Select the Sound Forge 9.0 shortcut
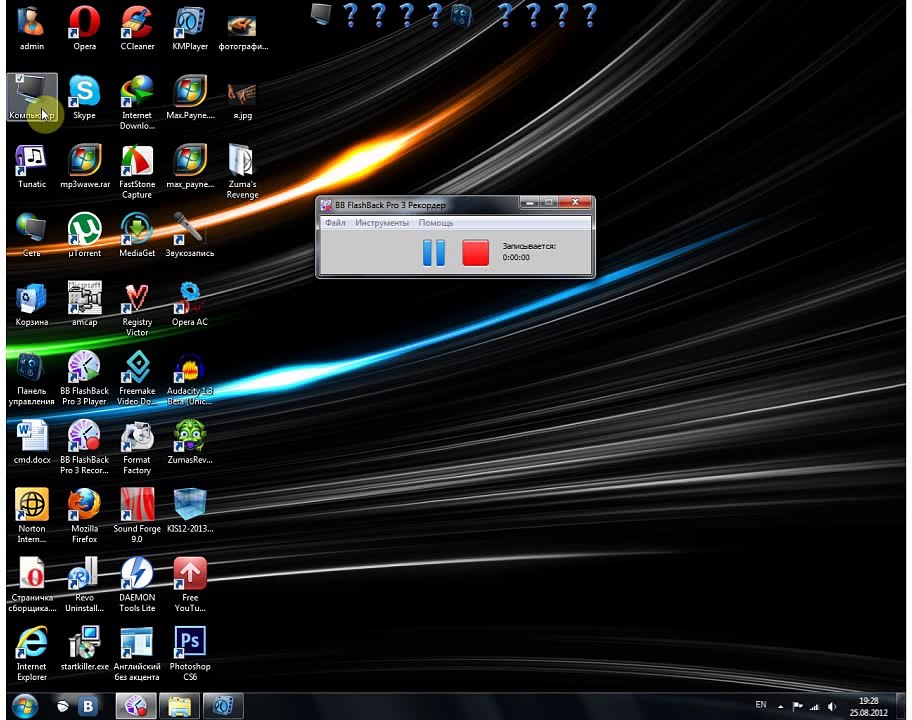Image resolution: width=912 pixels, height=720 pixels. (137, 516)
